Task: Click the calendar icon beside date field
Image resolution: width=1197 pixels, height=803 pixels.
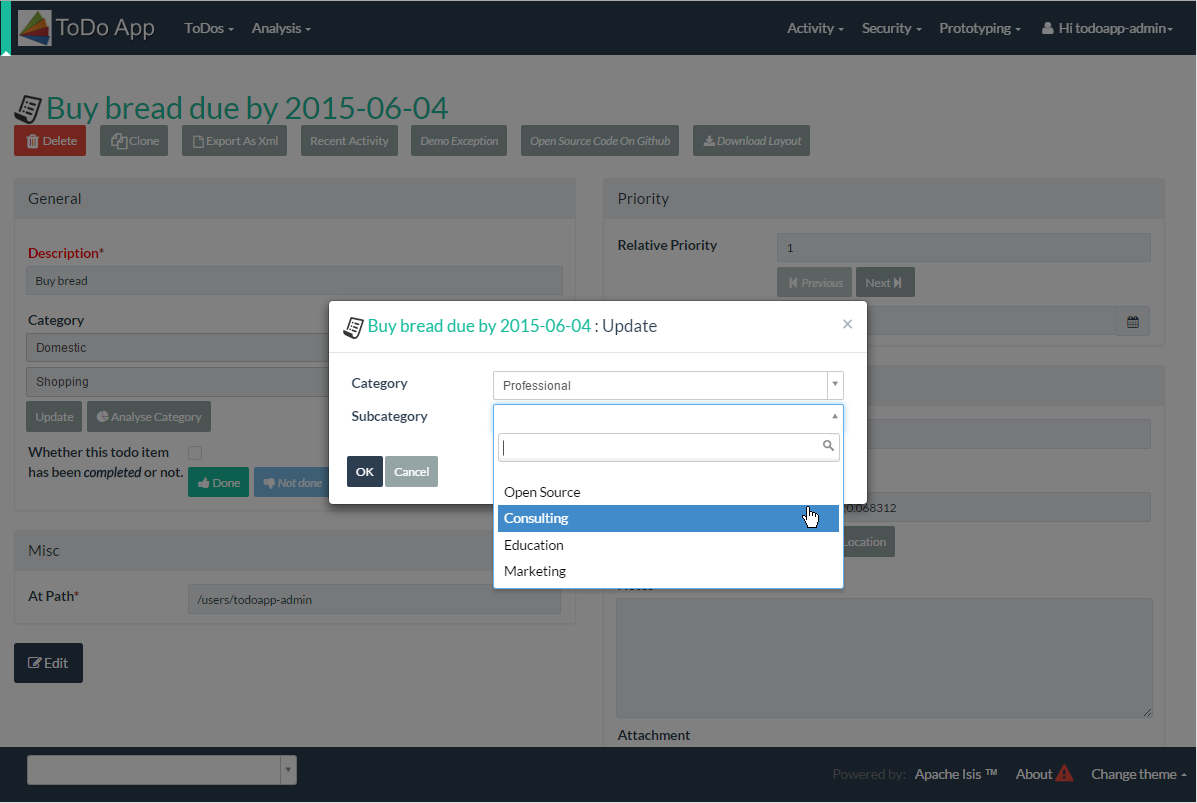Action: click(x=1132, y=322)
